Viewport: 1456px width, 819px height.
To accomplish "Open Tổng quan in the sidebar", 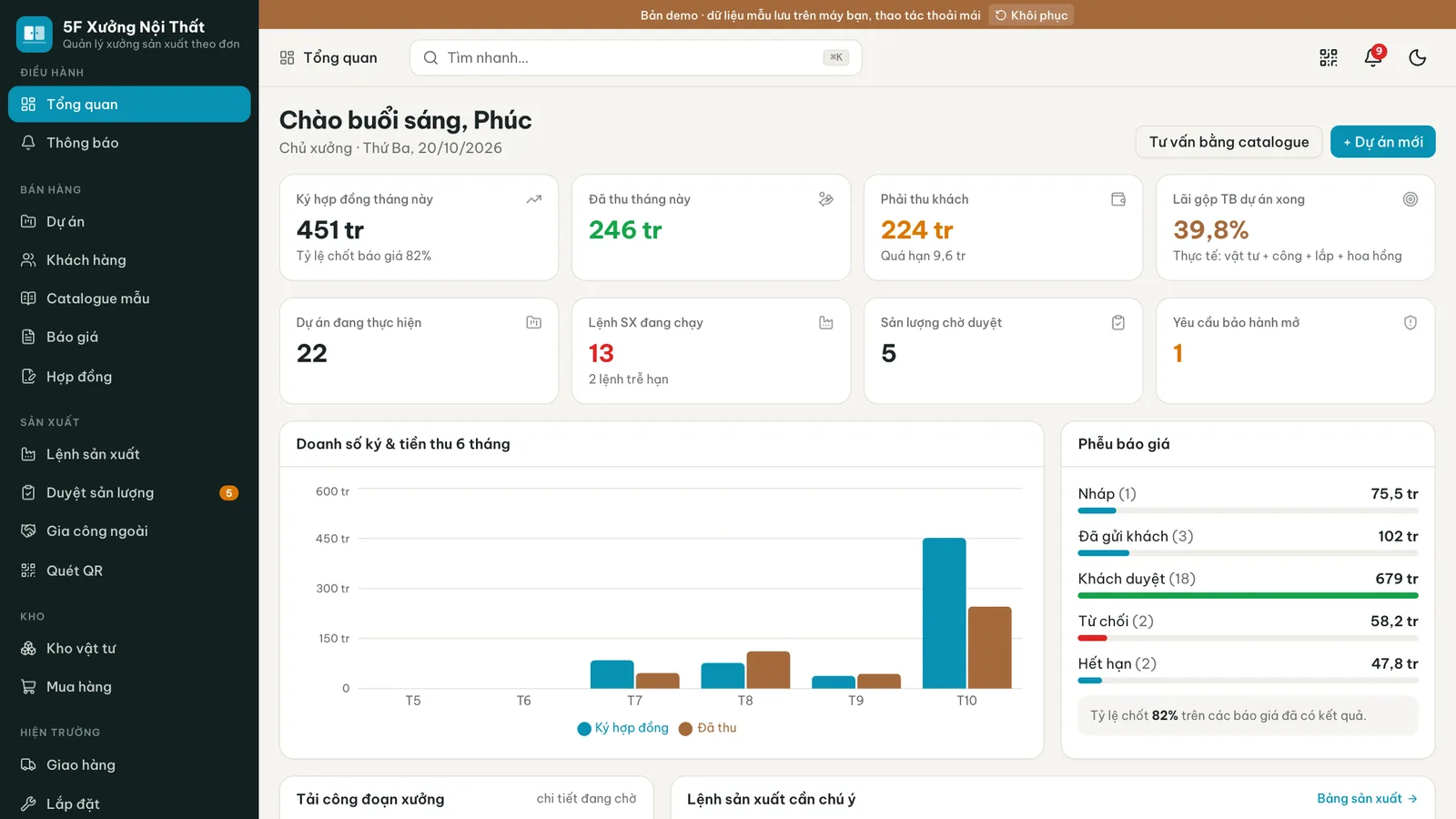I will click(129, 104).
